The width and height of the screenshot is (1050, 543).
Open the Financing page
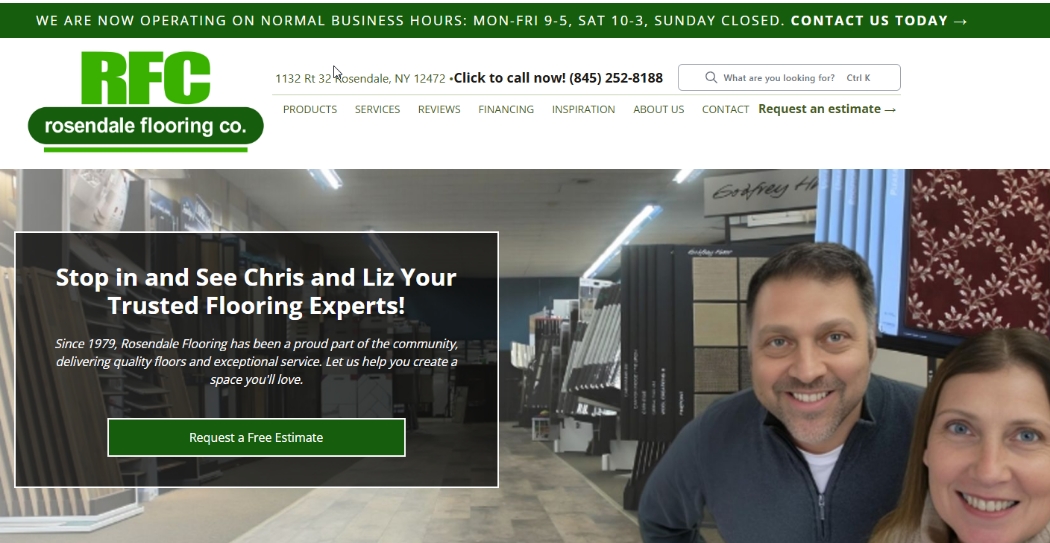(x=506, y=109)
